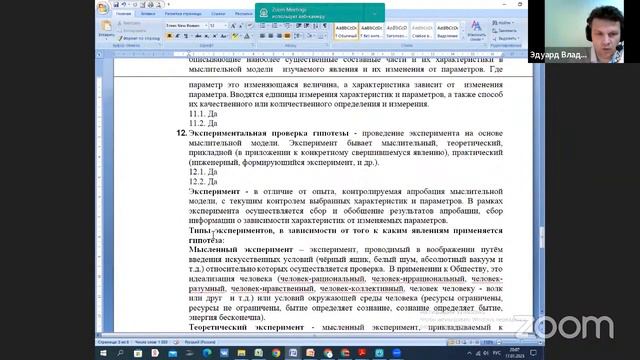Clear formatting with the eraser icon

250,26
